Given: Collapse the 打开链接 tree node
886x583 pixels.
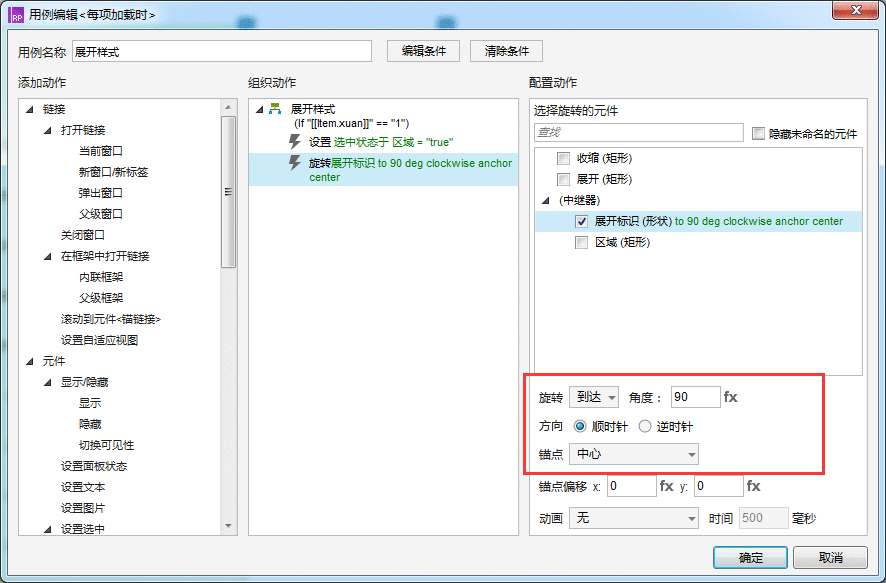Looking at the screenshot, I should click(x=47, y=130).
